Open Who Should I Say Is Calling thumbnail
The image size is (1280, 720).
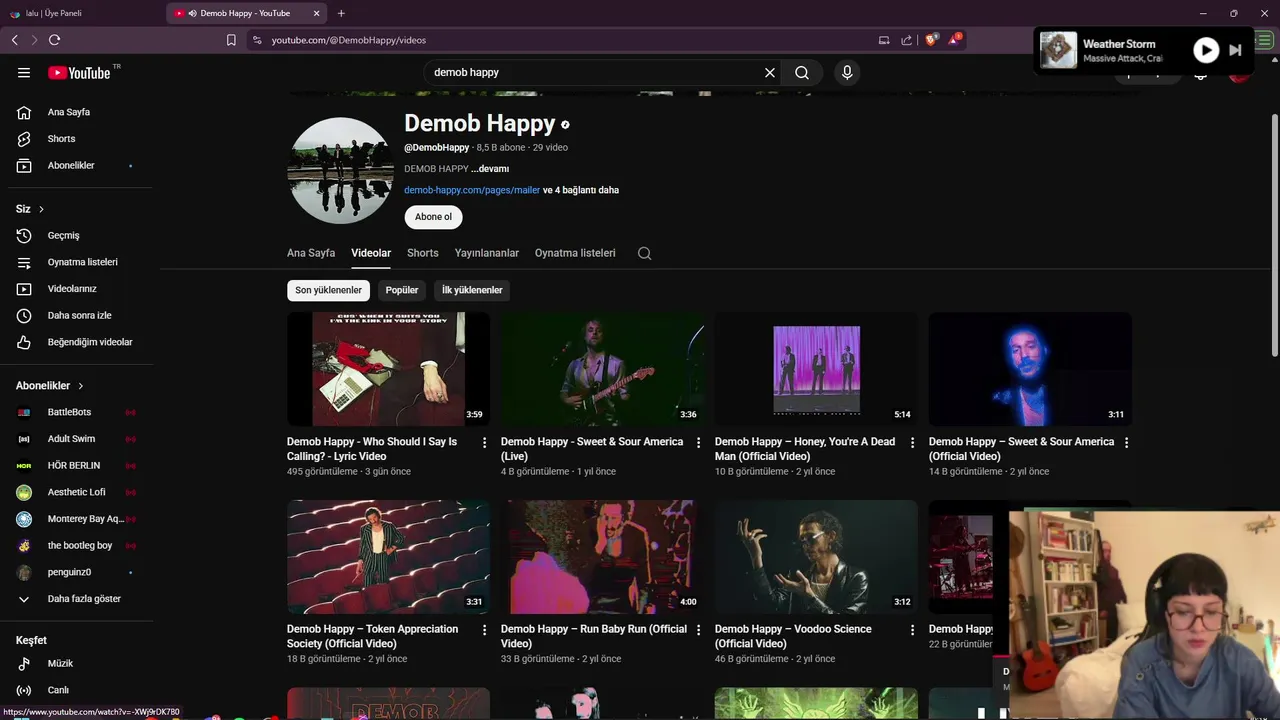point(388,369)
